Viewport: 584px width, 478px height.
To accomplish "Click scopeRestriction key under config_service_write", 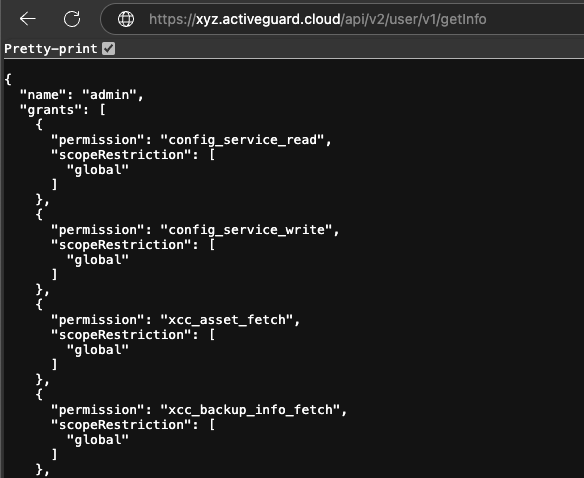I will [x=121, y=245].
